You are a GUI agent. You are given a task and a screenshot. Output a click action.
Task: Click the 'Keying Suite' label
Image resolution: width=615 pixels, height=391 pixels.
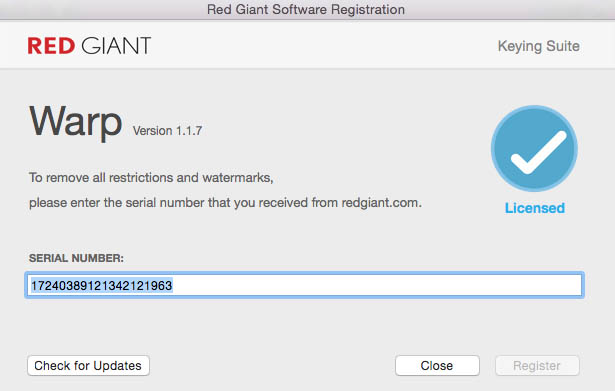[x=539, y=46]
